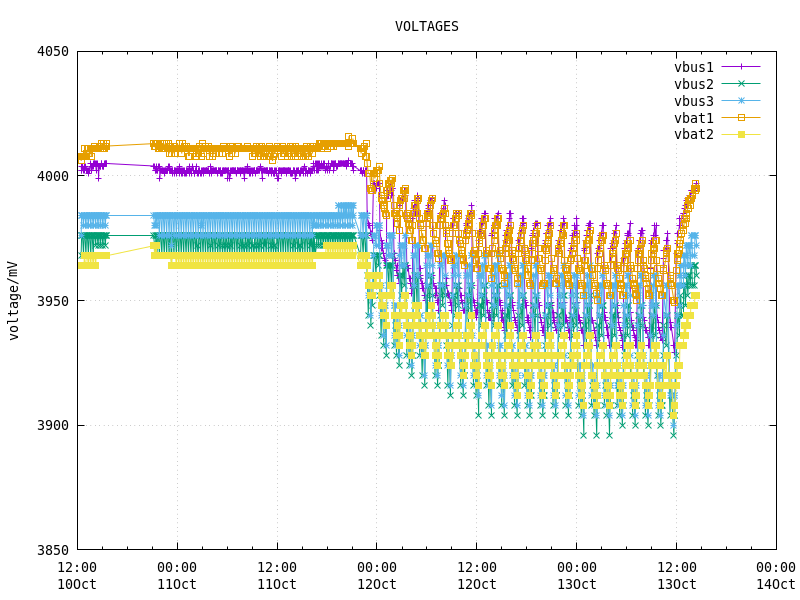Hide the vbus2 series via its legend label
The height and width of the screenshot is (600, 800).
point(693,84)
